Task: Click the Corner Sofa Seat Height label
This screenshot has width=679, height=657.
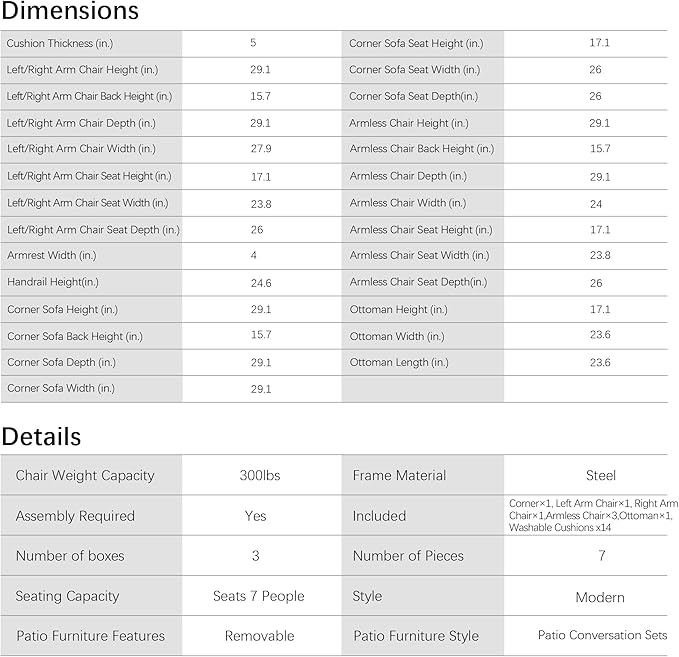Action: (x=416, y=43)
